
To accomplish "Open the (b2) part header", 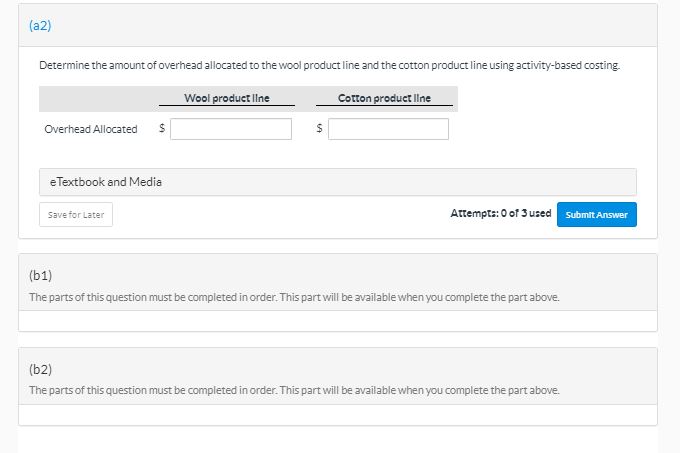I will [x=41, y=368].
